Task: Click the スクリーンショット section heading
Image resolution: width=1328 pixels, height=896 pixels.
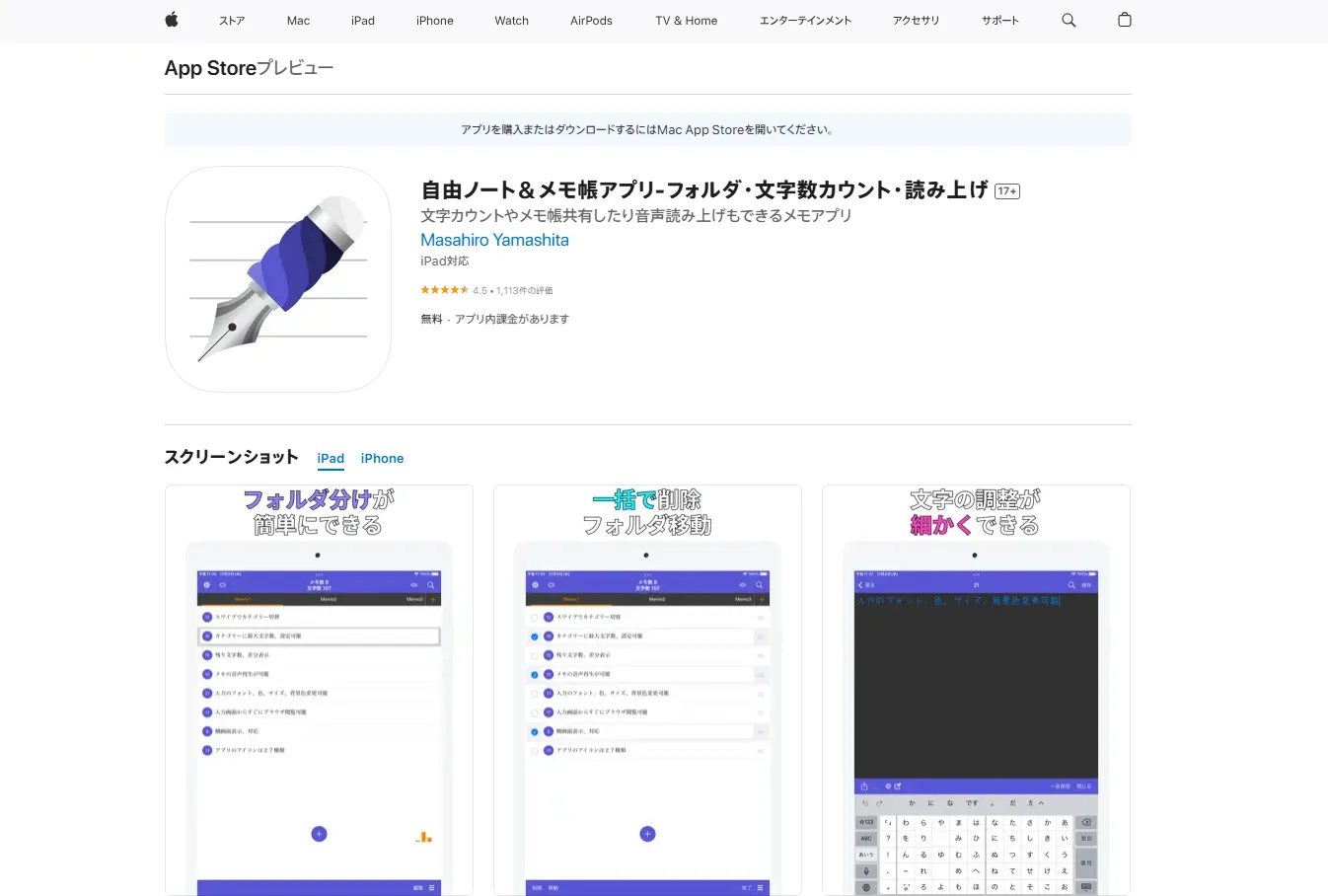Action: [x=231, y=457]
